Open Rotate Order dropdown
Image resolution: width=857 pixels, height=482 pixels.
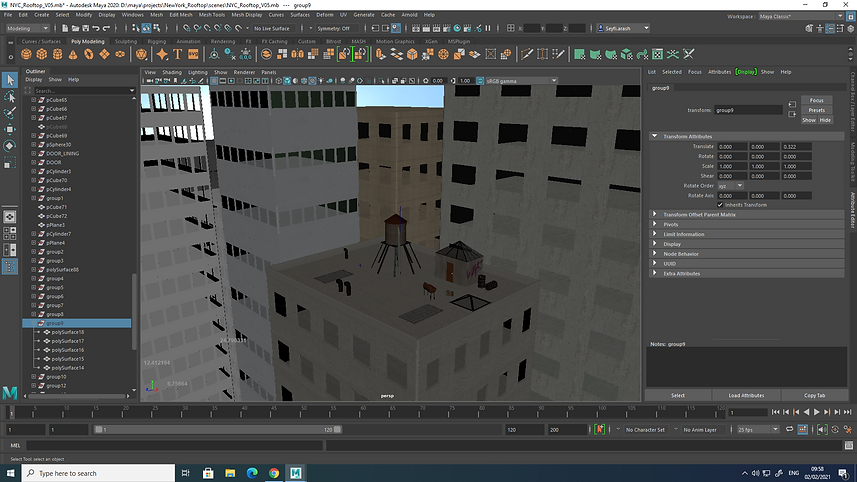point(731,186)
